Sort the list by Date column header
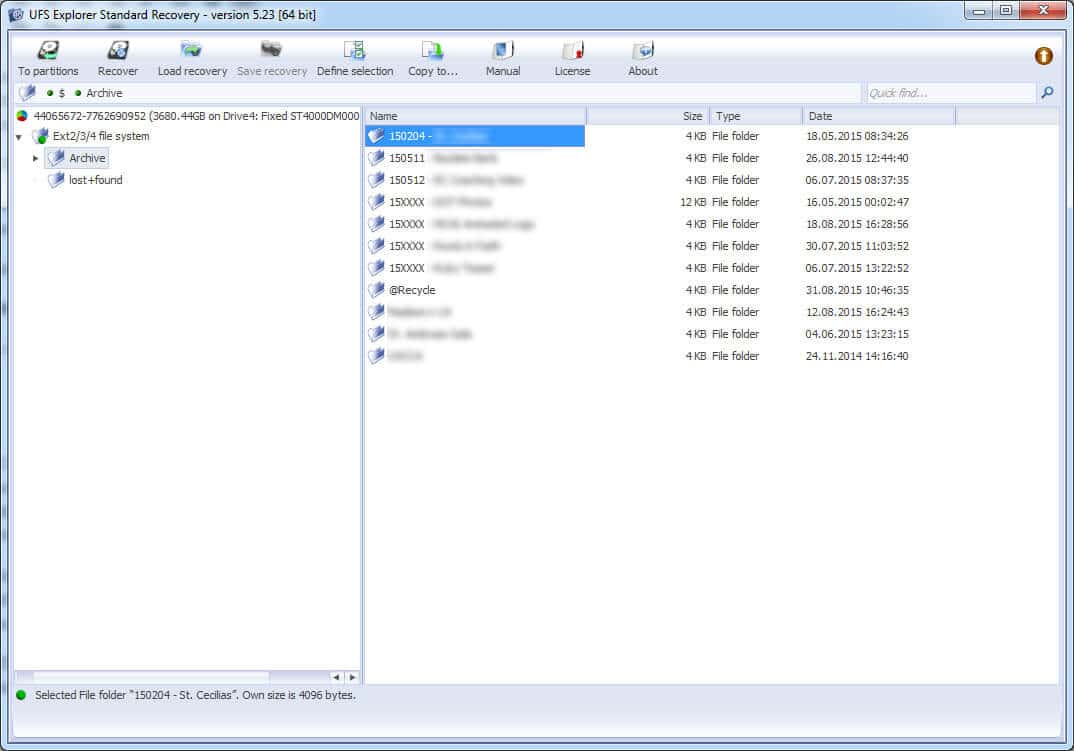Viewport: 1074px width, 751px height. pyautogui.click(x=878, y=116)
